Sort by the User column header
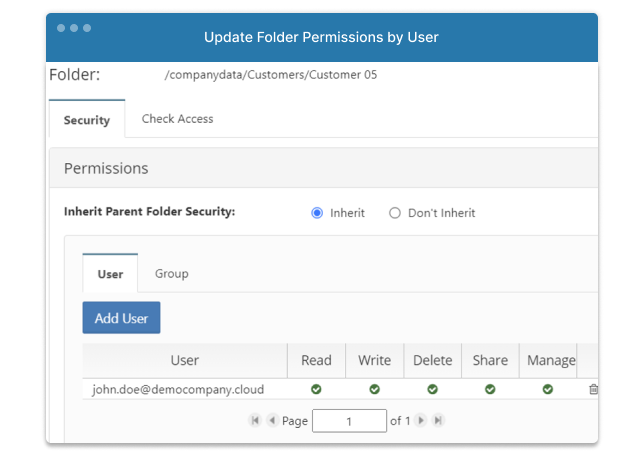The image size is (644, 456). [185, 360]
